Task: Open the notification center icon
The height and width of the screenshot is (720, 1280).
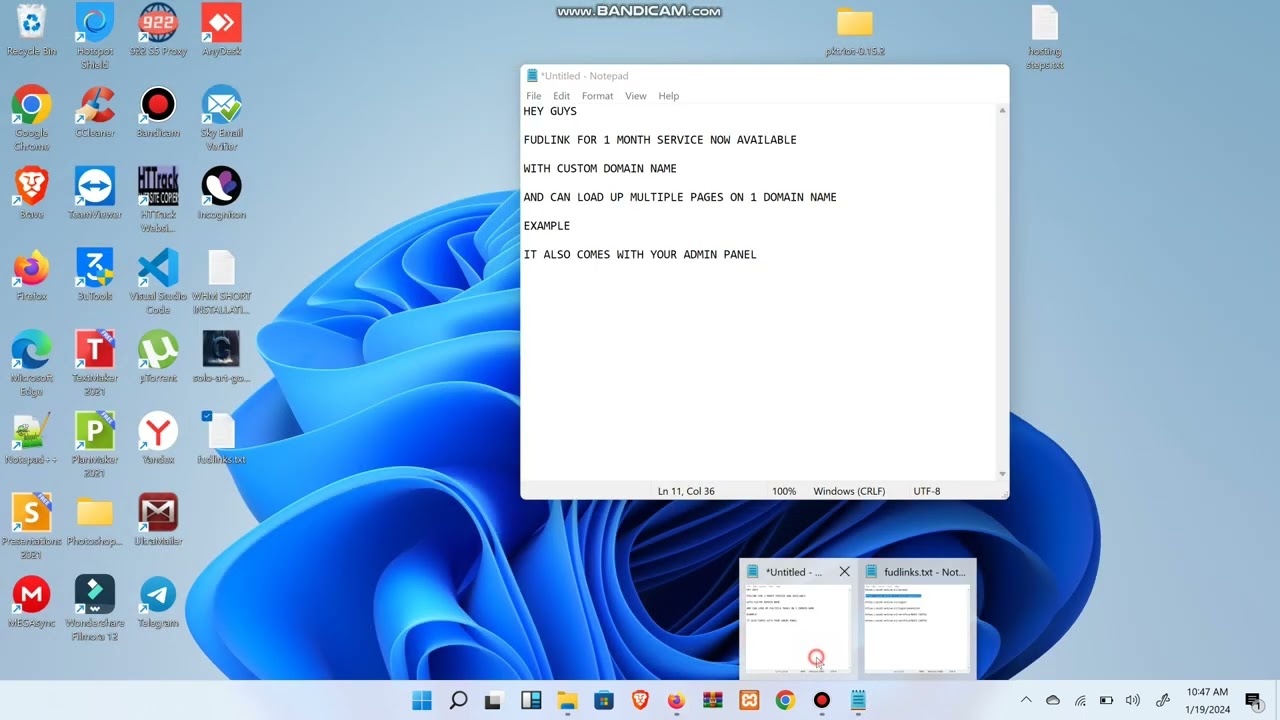Action: tap(1253, 700)
